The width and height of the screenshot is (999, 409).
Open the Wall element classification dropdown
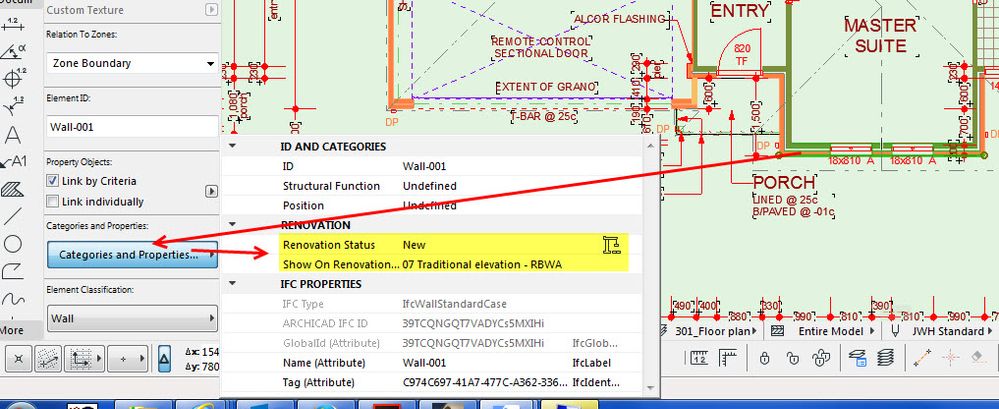(132, 318)
